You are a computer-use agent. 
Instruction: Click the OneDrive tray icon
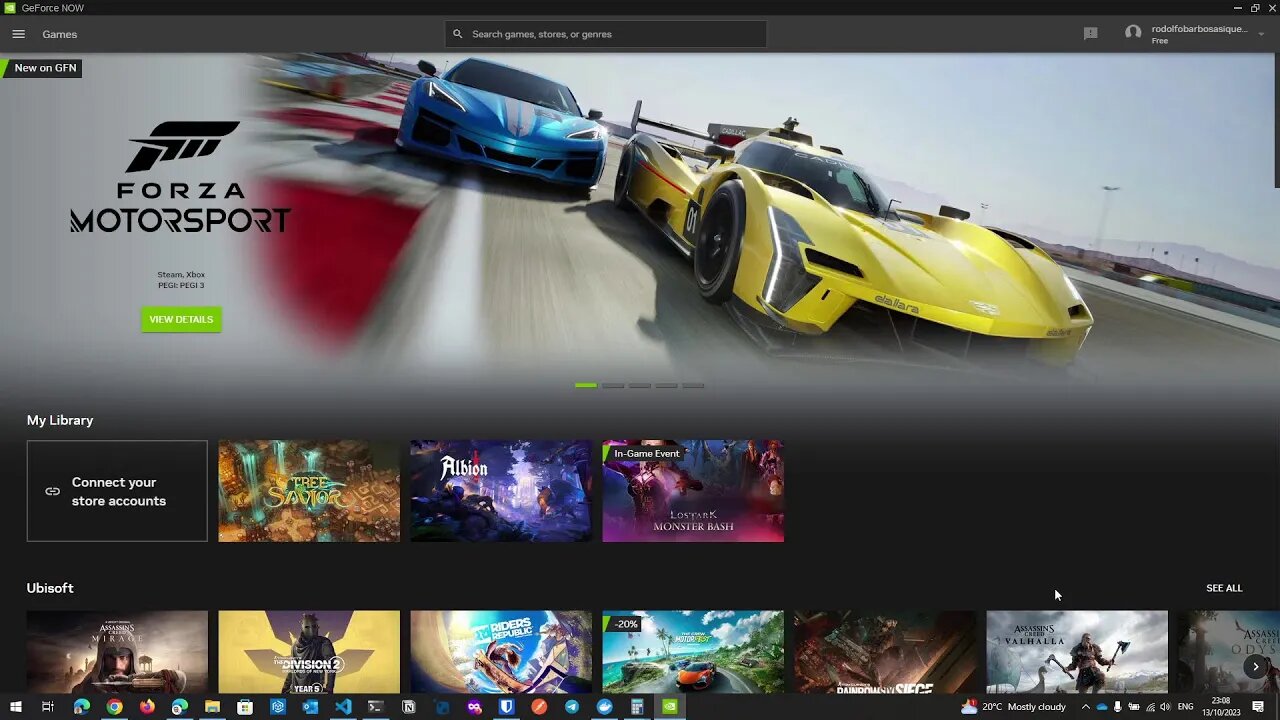[1102, 706]
